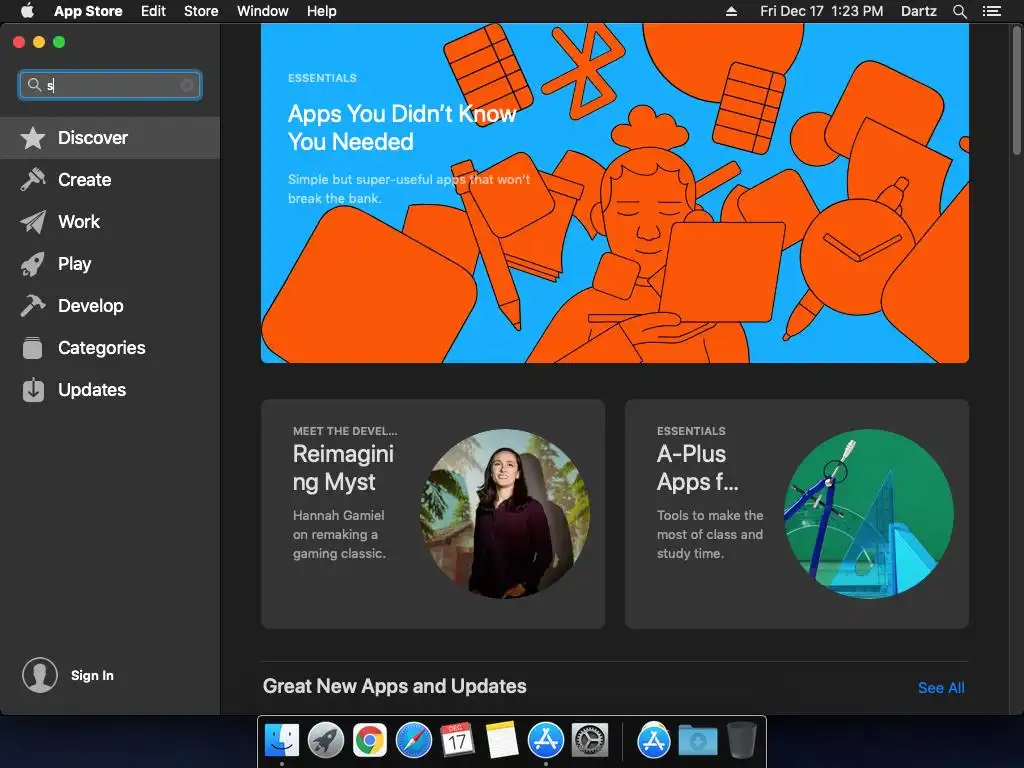Click the Dartz user menu
The width and height of the screenshot is (1024, 768).
click(919, 11)
